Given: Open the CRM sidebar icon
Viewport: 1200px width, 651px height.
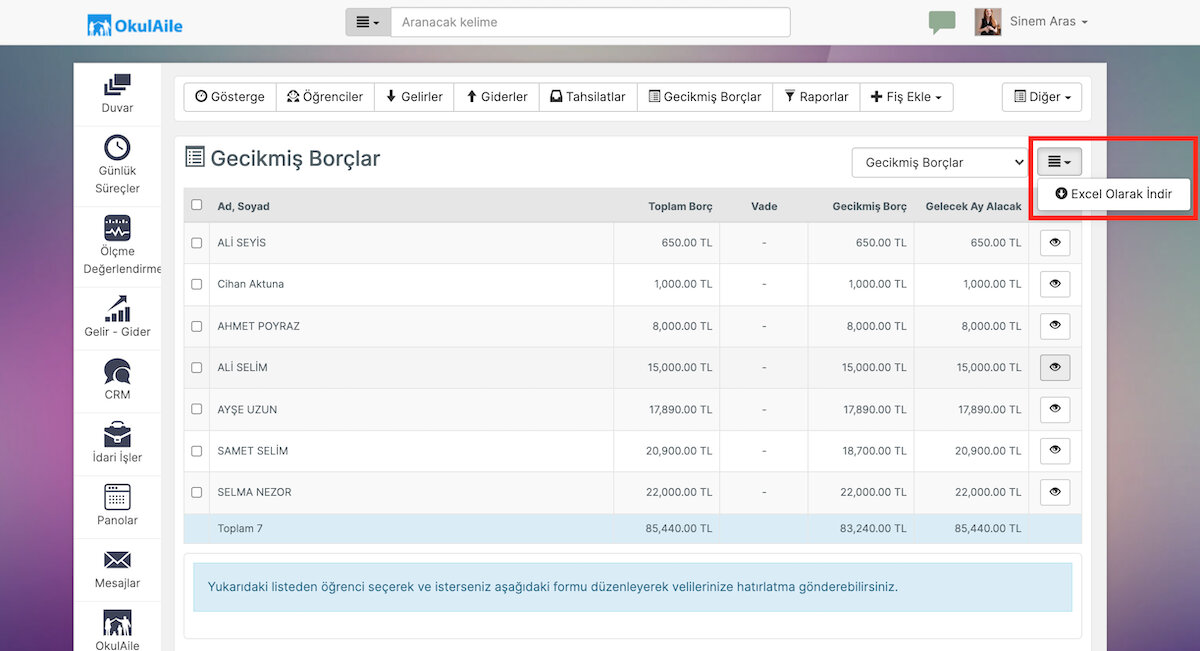Looking at the screenshot, I should tap(117, 372).
